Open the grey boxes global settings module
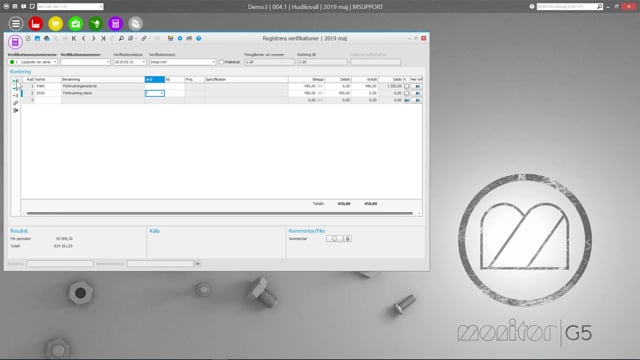Viewport: 640px width, 360px height. (x=136, y=24)
